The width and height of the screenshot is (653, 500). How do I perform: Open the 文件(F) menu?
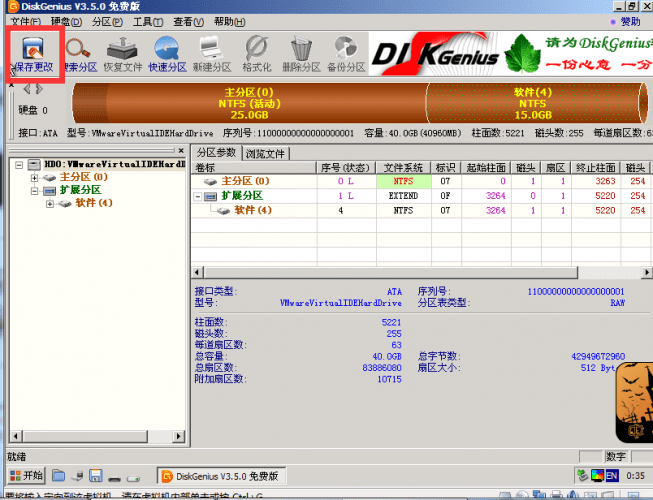(x=26, y=22)
